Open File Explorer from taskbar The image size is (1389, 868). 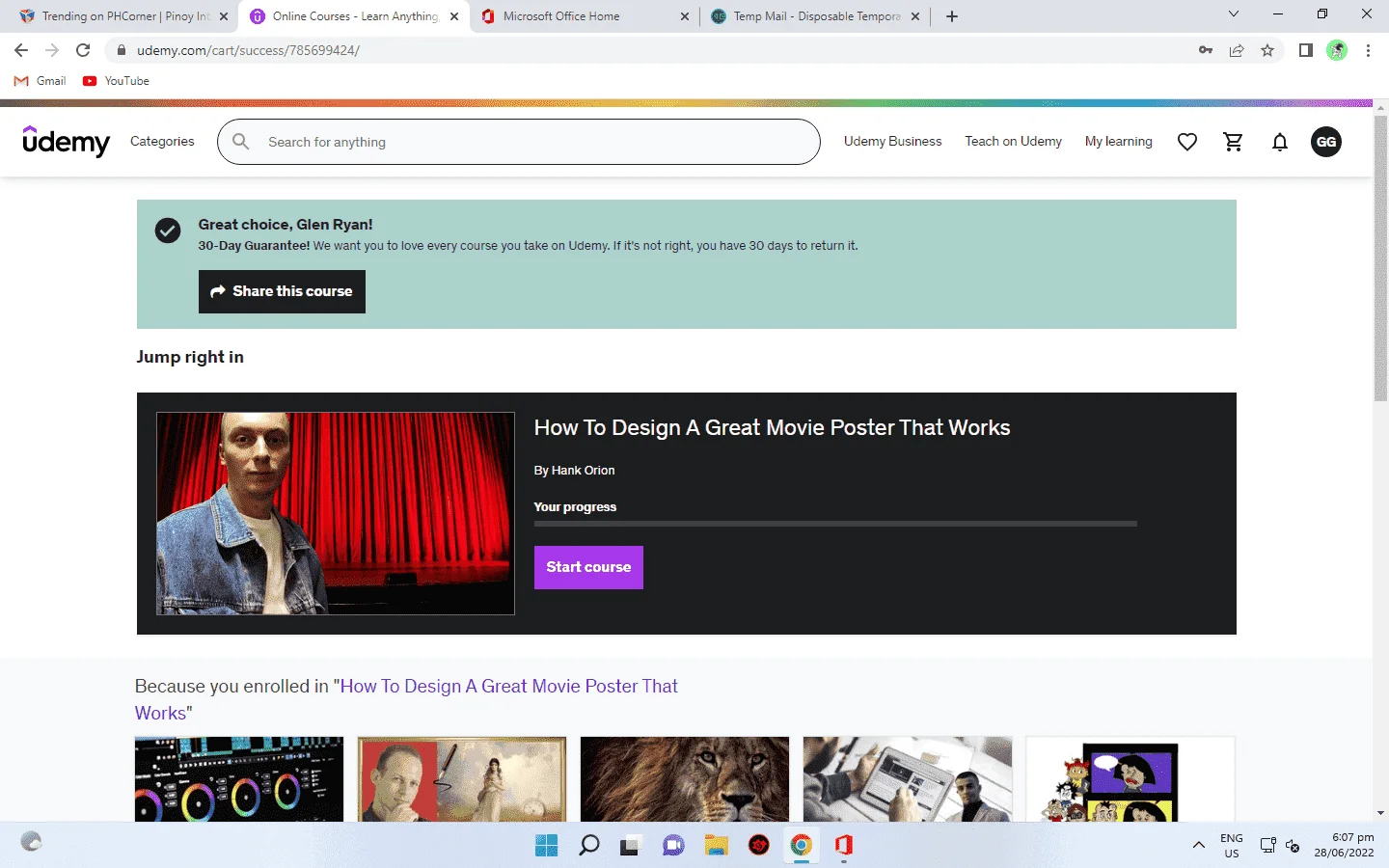coord(716,846)
